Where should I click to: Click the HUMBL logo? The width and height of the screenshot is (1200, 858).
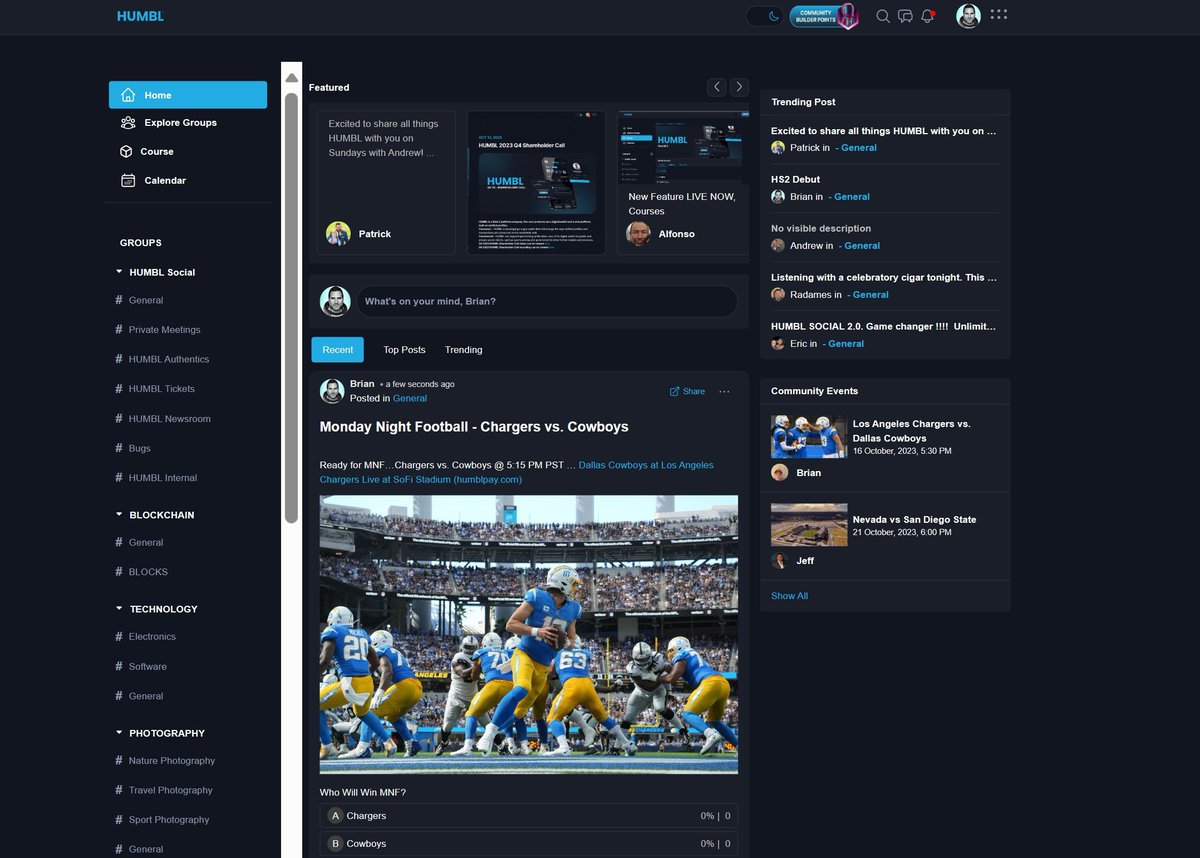tap(140, 16)
